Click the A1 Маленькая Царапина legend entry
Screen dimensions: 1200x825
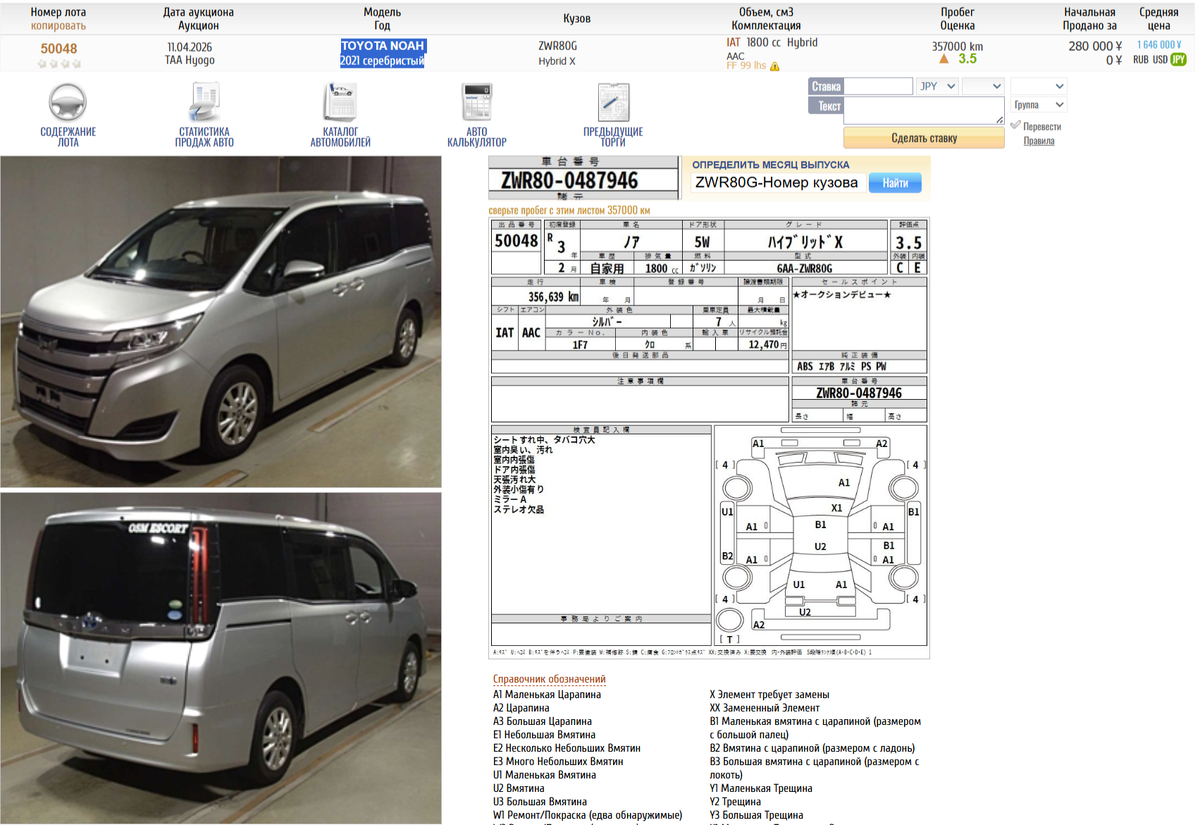(548, 694)
